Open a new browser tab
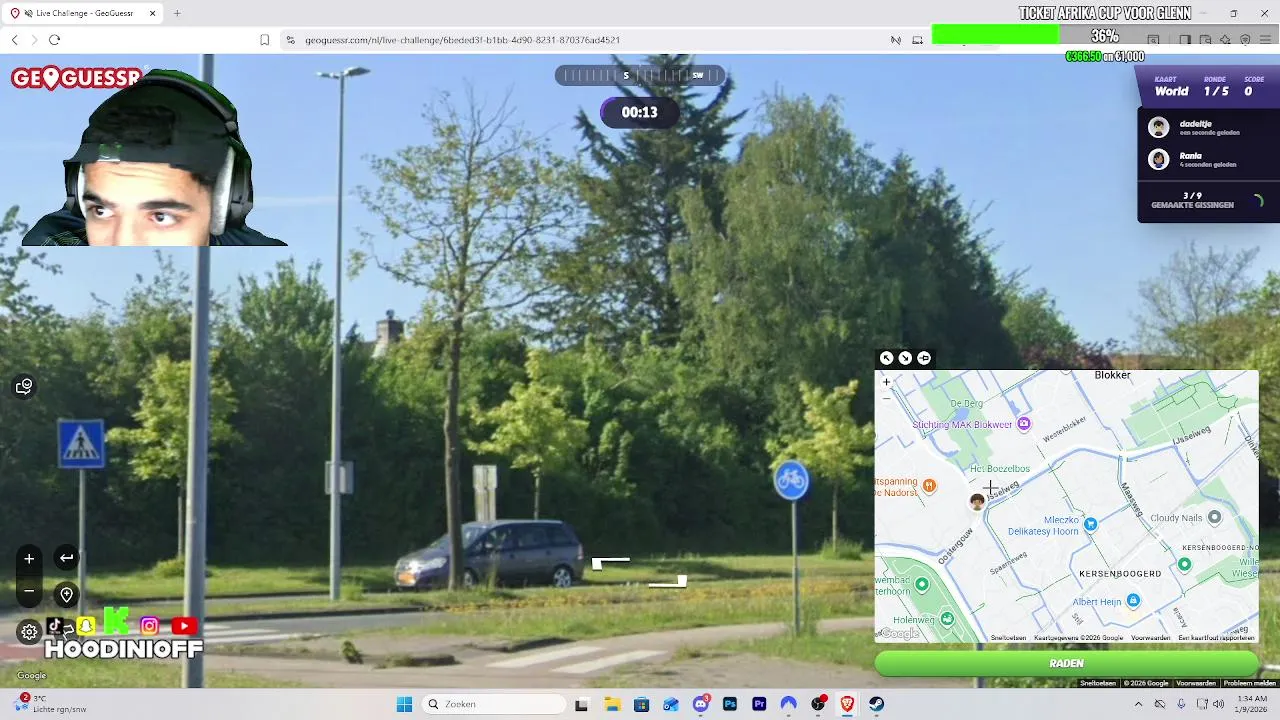1280x720 pixels. click(177, 13)
